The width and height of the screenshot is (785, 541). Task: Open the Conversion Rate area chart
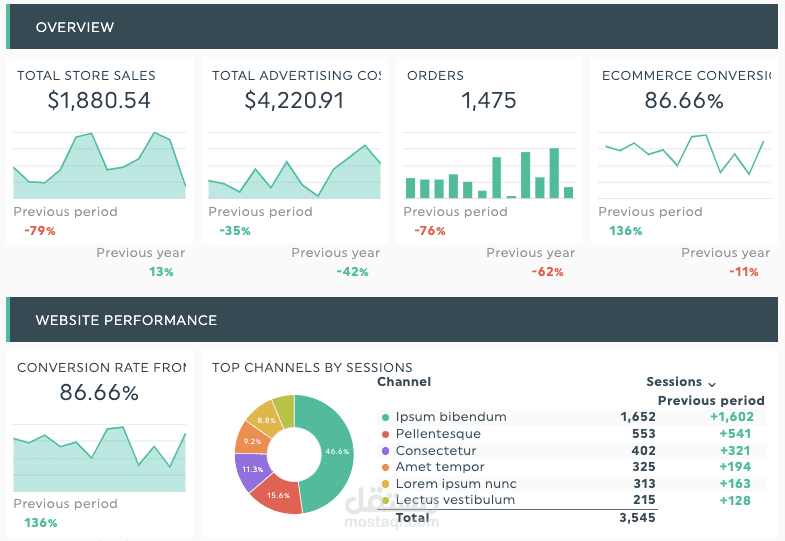(99, 458)
